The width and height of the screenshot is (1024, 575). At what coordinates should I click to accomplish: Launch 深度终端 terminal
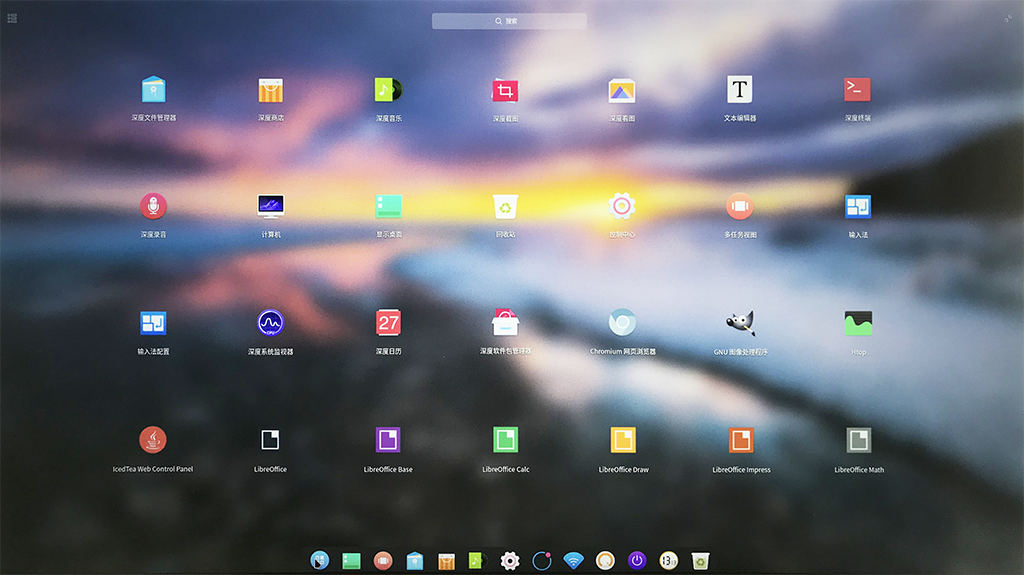tap(857, 90)
